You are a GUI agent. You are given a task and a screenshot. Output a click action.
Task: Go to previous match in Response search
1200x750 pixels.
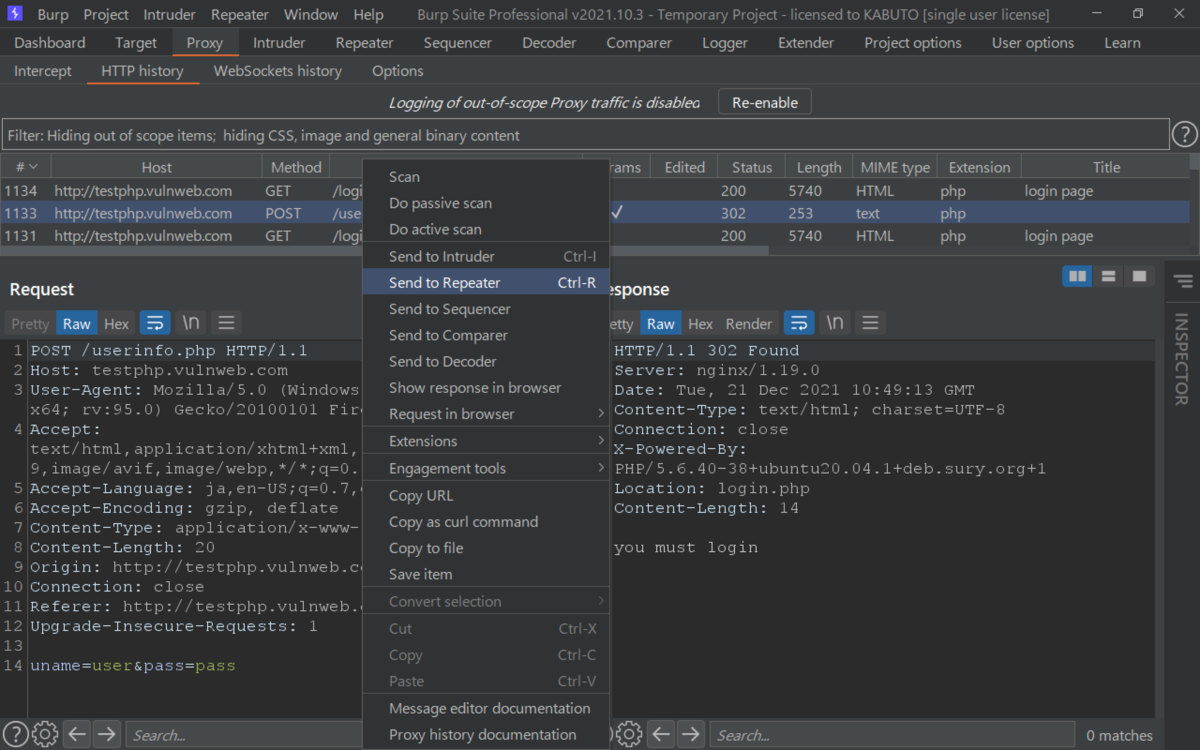pyautogui.click(x=662, y=734)
